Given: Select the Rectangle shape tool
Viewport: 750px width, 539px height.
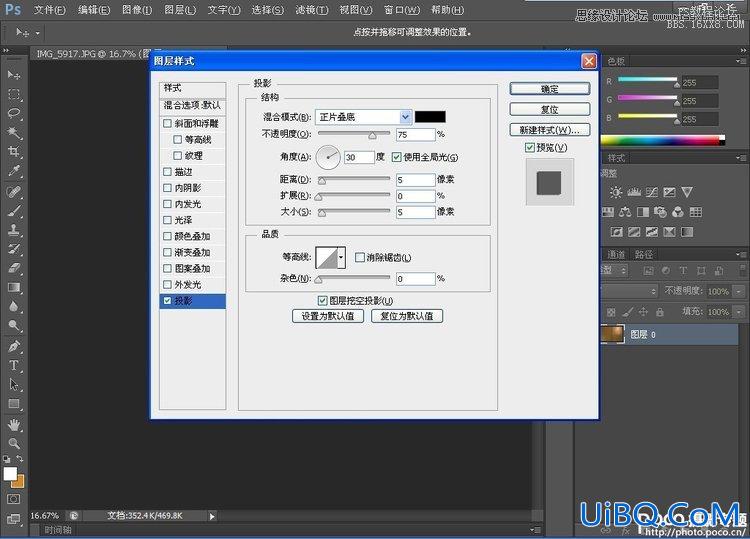Looking at the screenshot, I should (14, 404).
